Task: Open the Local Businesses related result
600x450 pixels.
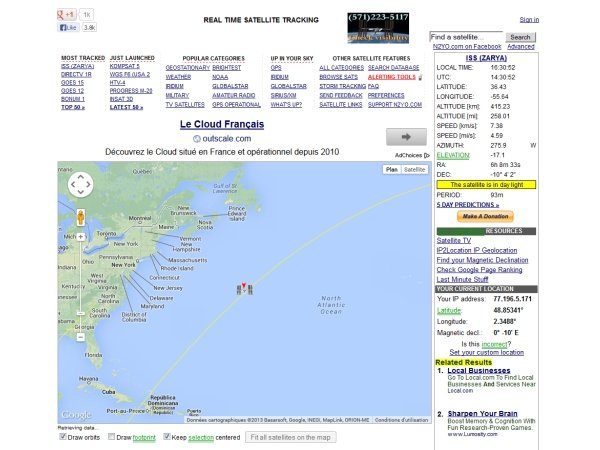Action: coord(479,370)
